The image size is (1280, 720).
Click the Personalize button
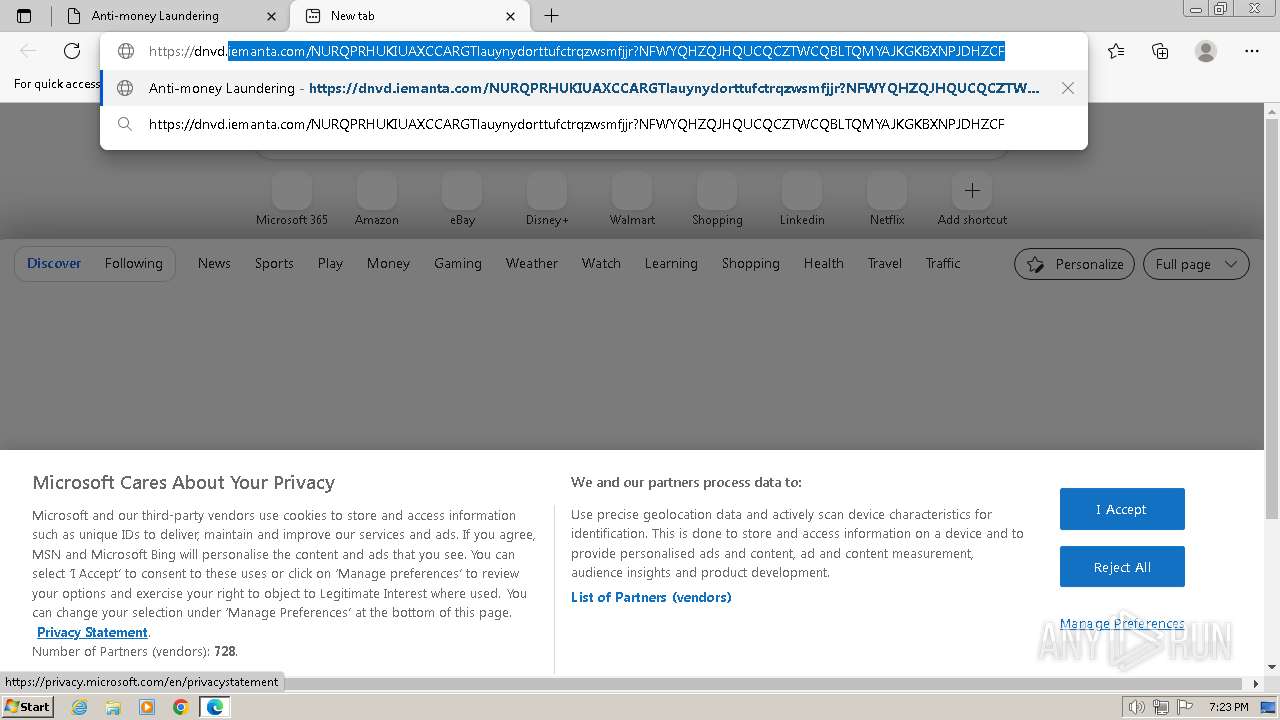[1074, 264]
